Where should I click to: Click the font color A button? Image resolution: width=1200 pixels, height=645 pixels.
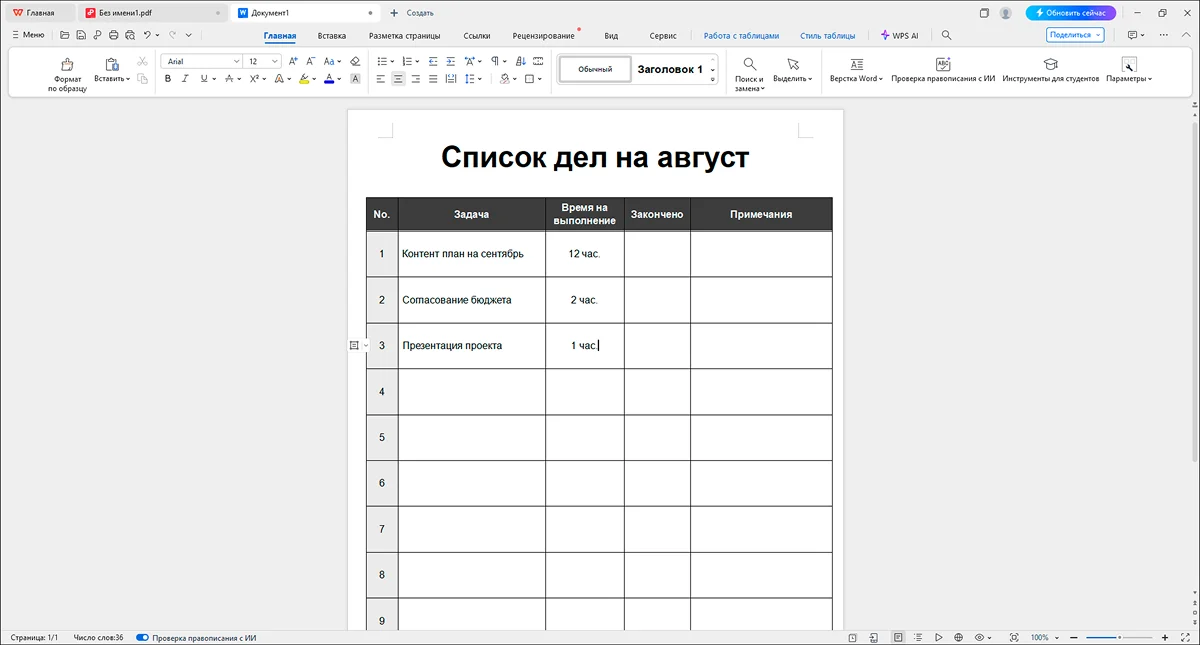click(329, 78)
